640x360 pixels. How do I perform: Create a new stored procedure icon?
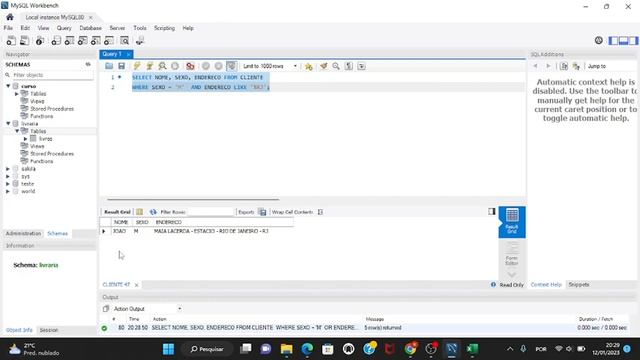(x=96, y=40)
